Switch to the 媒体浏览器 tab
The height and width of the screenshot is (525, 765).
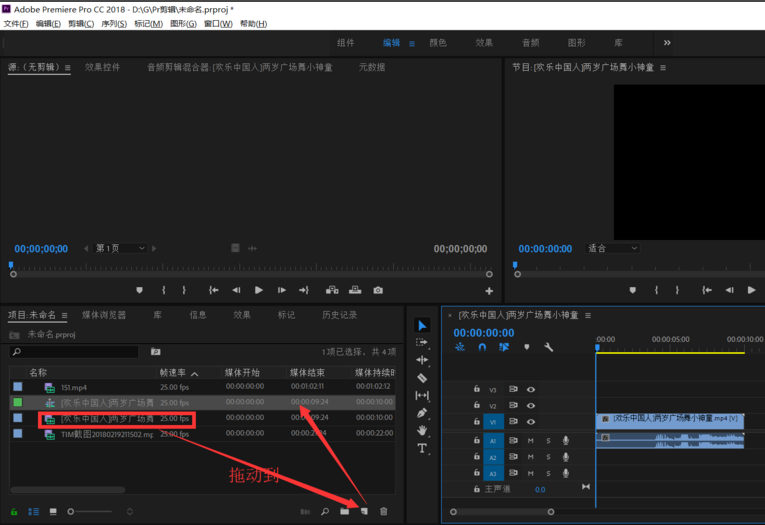pyautogui.click(x=104, y=314)
